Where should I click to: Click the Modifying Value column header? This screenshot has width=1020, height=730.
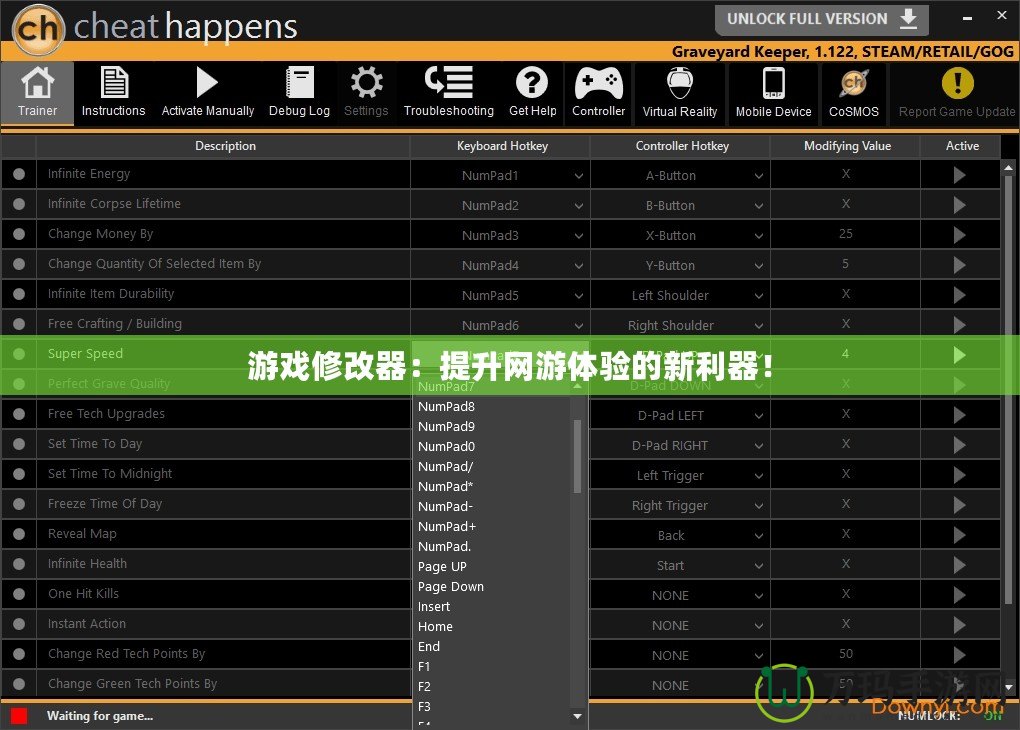point(847,146)
